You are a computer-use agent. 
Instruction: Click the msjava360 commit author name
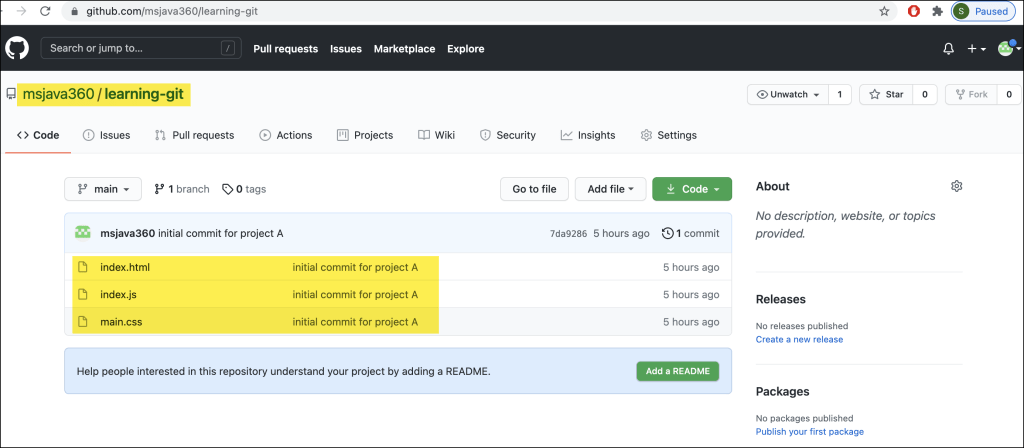click(128, 233)
